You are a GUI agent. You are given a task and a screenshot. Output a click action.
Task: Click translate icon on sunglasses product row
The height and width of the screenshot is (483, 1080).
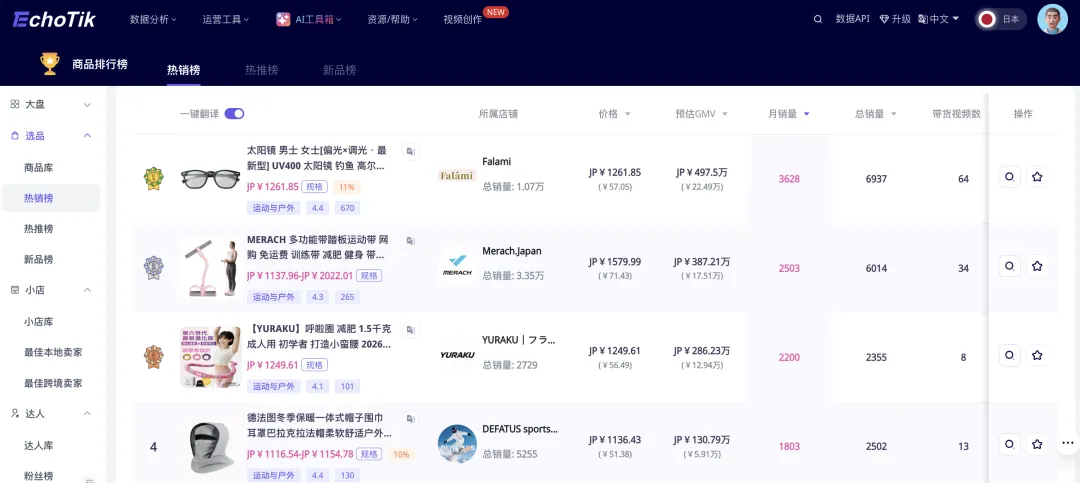coord(411,152)
